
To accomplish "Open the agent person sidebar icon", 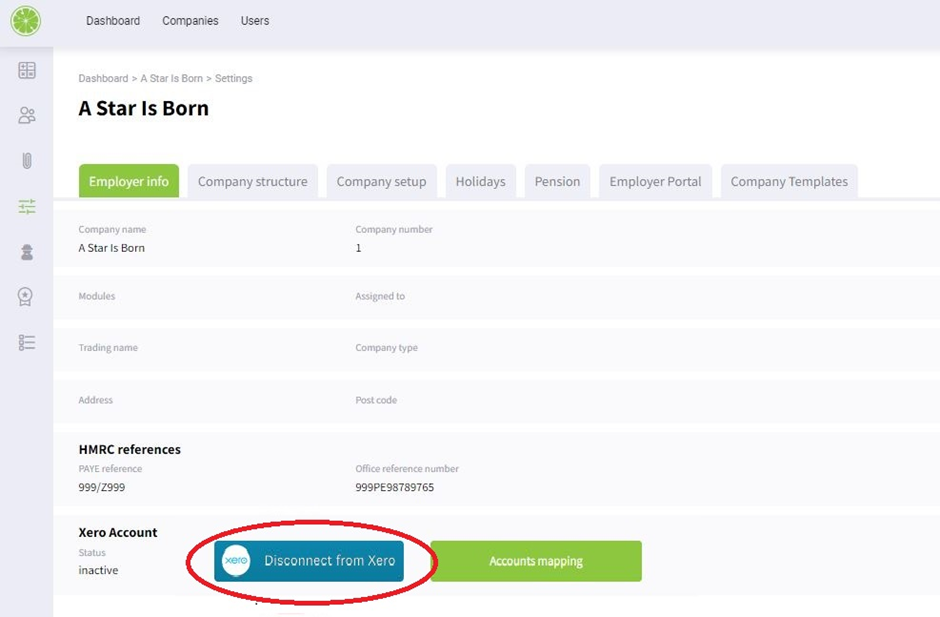I will click(27, 252).
